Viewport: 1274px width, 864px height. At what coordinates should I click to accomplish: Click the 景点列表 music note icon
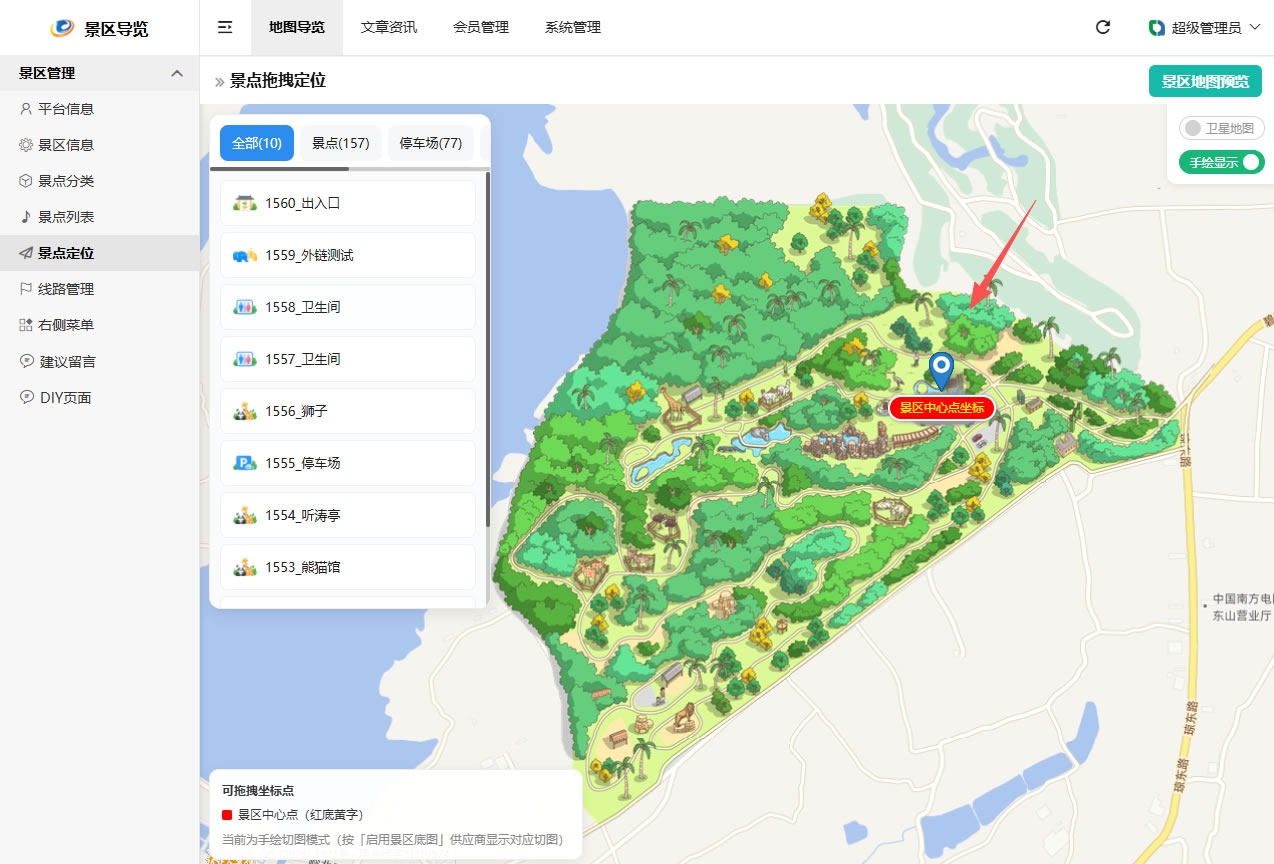[x=26, y=217]
